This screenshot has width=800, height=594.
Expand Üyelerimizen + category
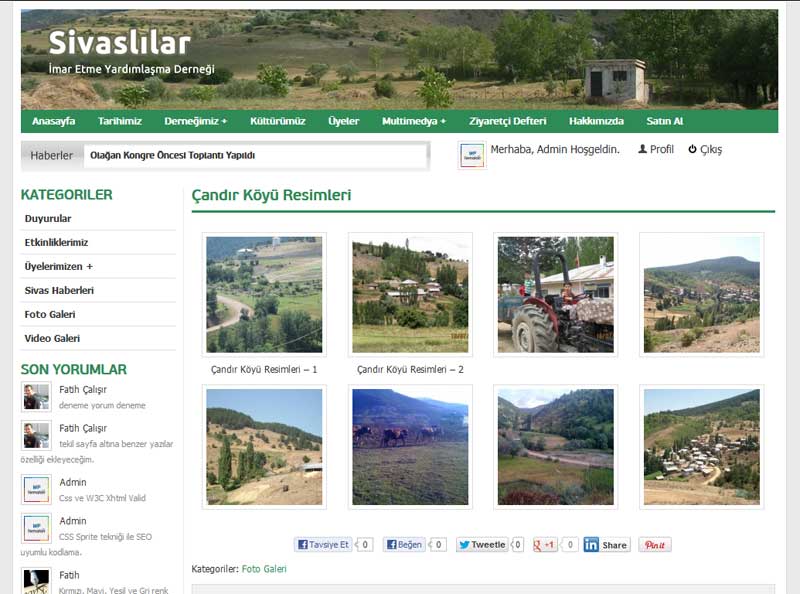point(59,266)
